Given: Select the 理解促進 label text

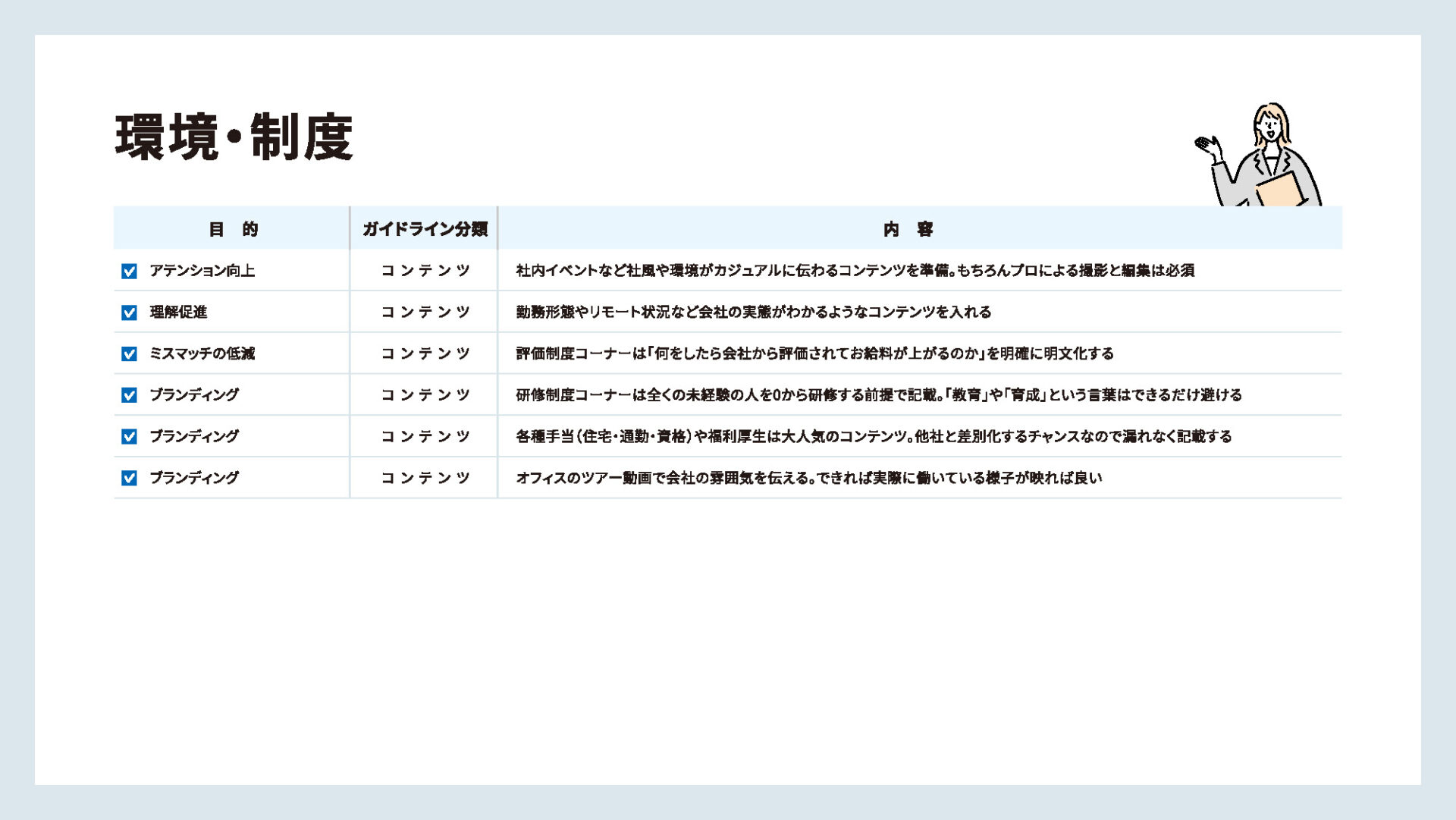Looking at the screenshot, I should (178, 312).
